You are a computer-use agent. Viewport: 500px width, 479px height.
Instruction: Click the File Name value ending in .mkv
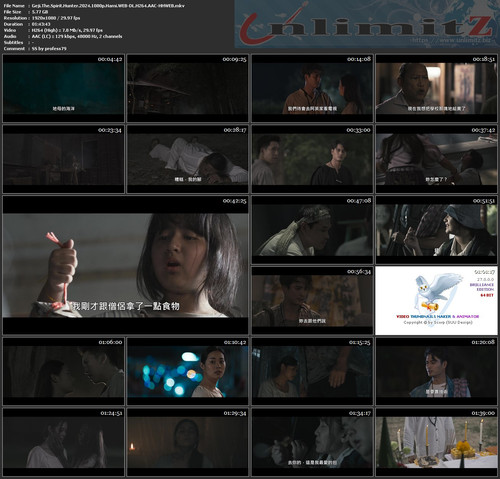108,6
